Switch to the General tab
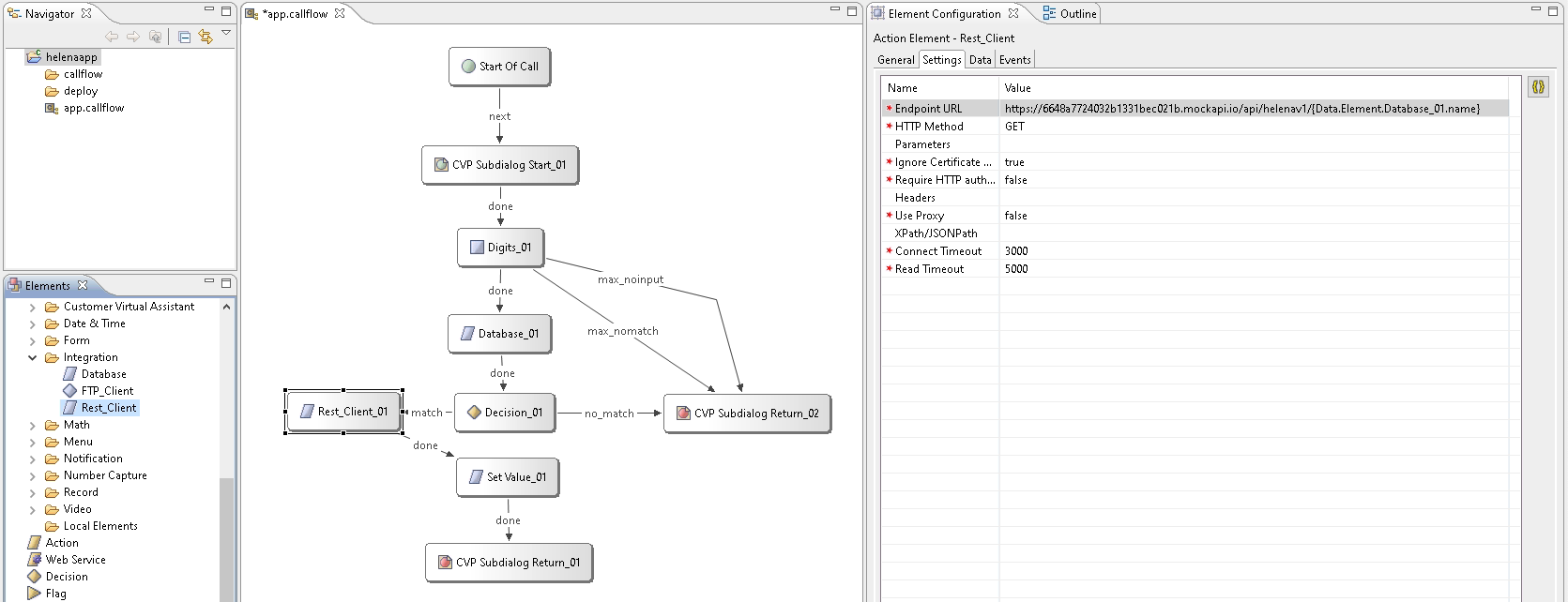 [895, 60]
